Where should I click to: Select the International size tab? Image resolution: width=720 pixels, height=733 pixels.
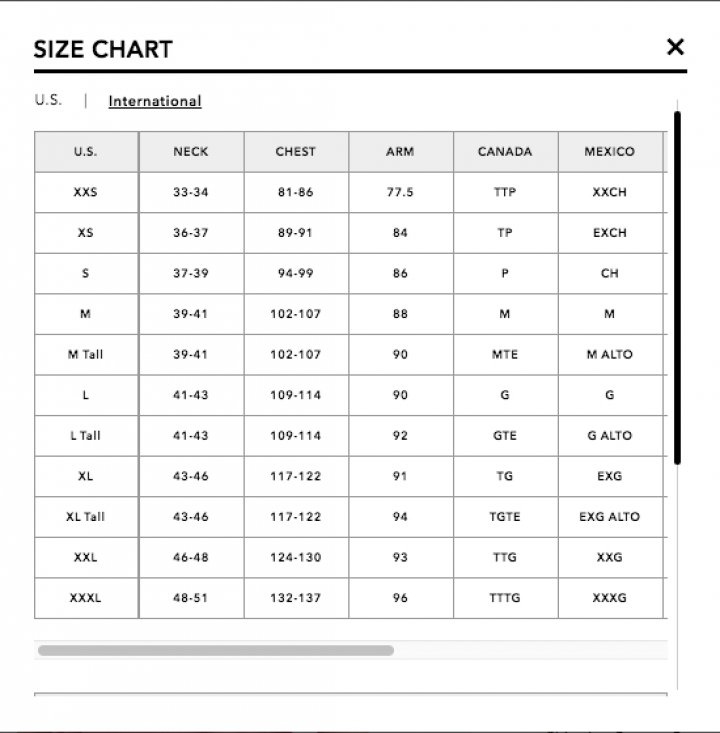click(155, 101)
